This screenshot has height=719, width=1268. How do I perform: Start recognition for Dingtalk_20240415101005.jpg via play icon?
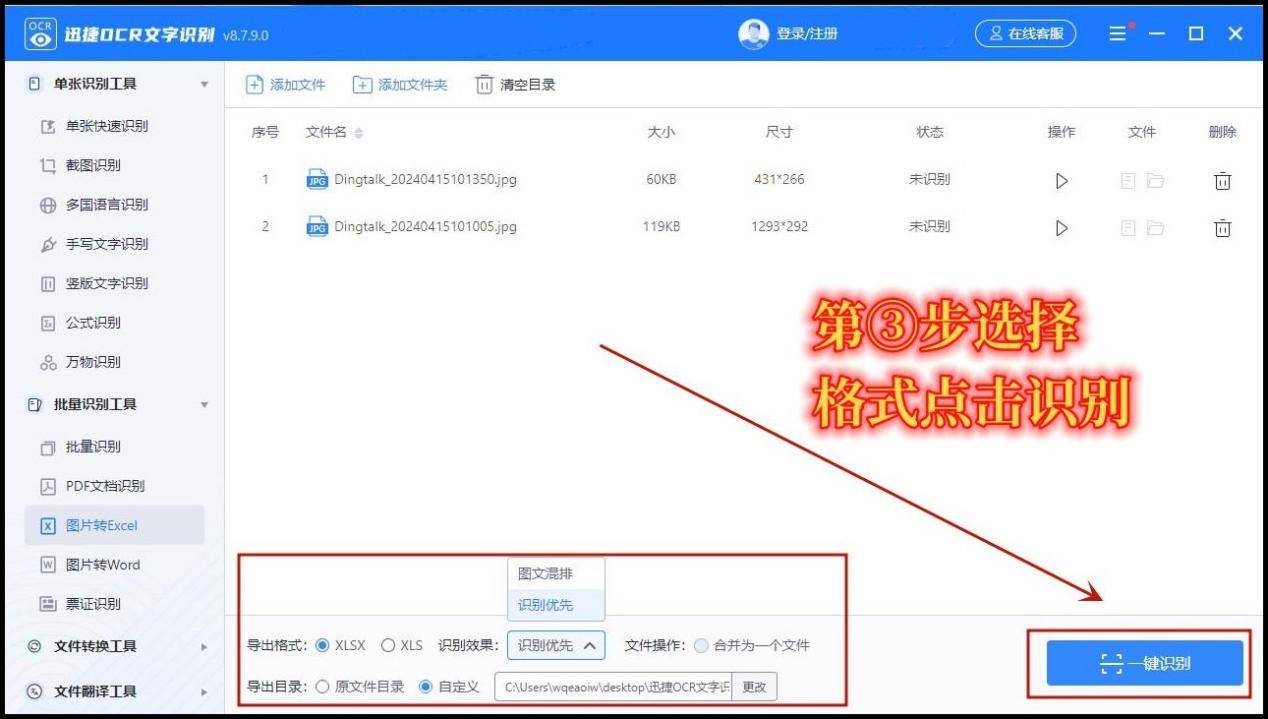click(1060, 227)
